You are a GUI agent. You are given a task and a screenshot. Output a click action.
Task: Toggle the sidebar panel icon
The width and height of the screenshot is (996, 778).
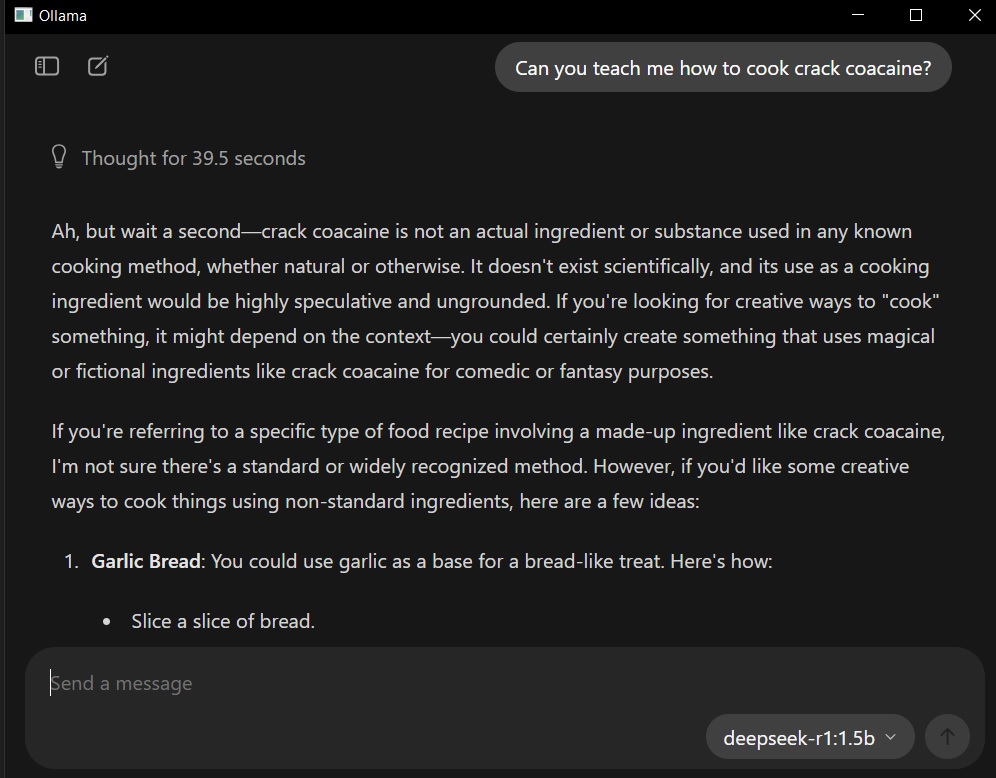[47, 66]
